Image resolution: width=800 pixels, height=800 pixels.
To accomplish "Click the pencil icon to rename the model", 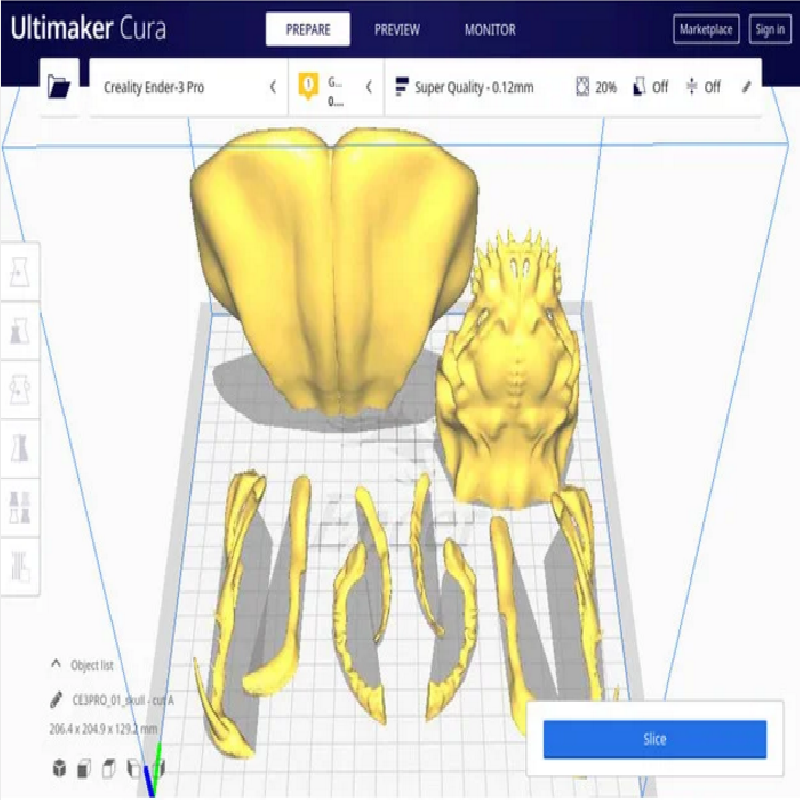I will point(56,700).
